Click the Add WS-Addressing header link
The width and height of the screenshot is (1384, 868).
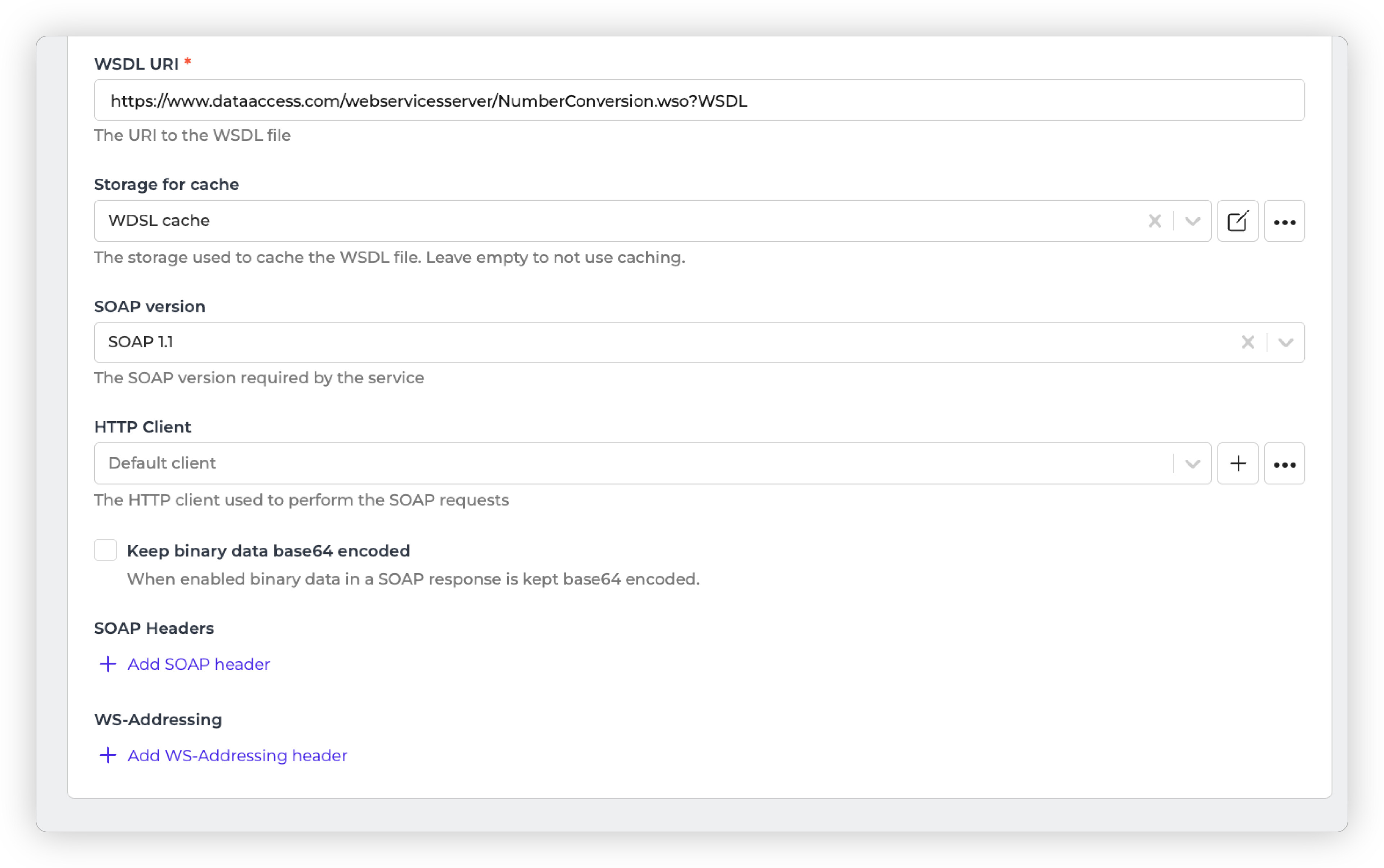237,756
